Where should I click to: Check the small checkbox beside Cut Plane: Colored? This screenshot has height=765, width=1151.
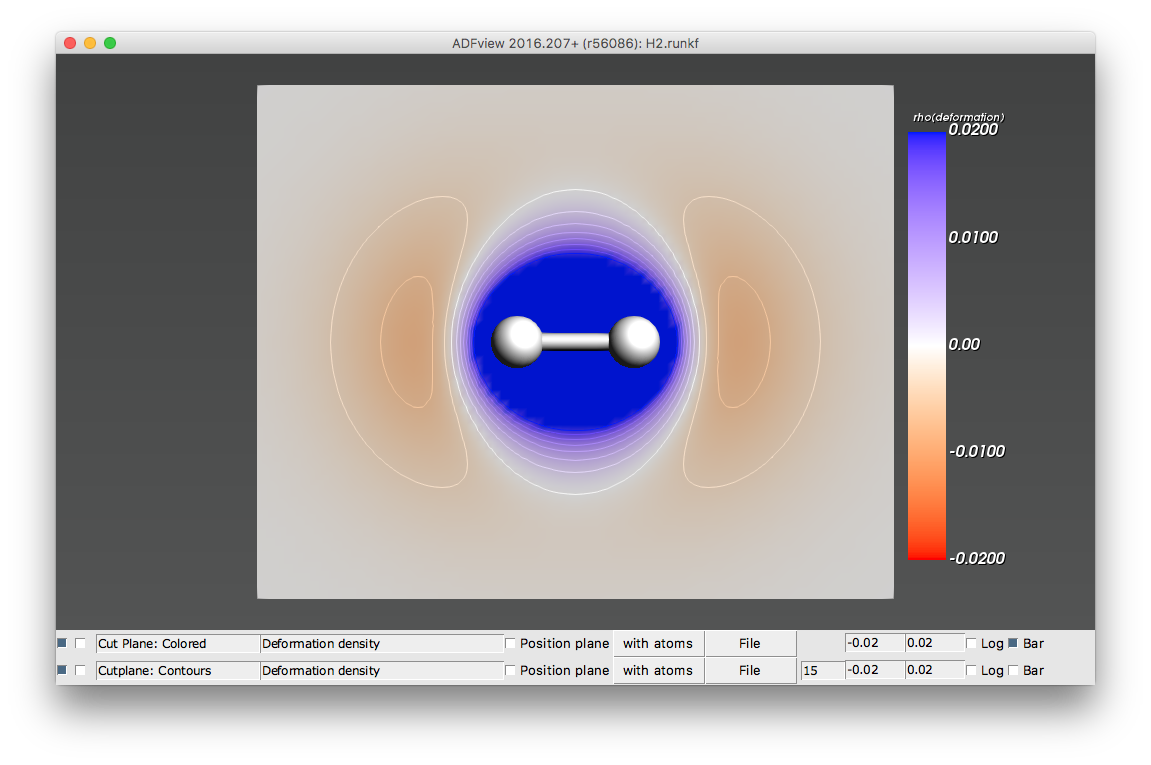81,643
